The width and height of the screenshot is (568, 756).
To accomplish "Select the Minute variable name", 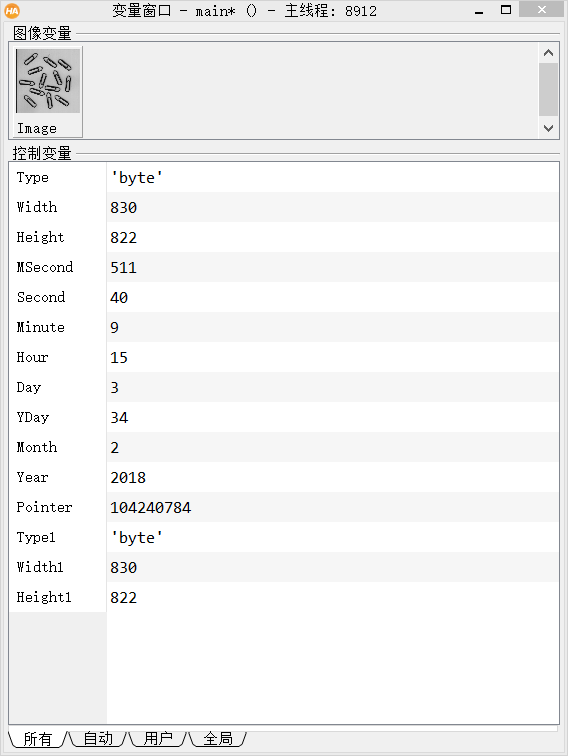I will (41, 327).
